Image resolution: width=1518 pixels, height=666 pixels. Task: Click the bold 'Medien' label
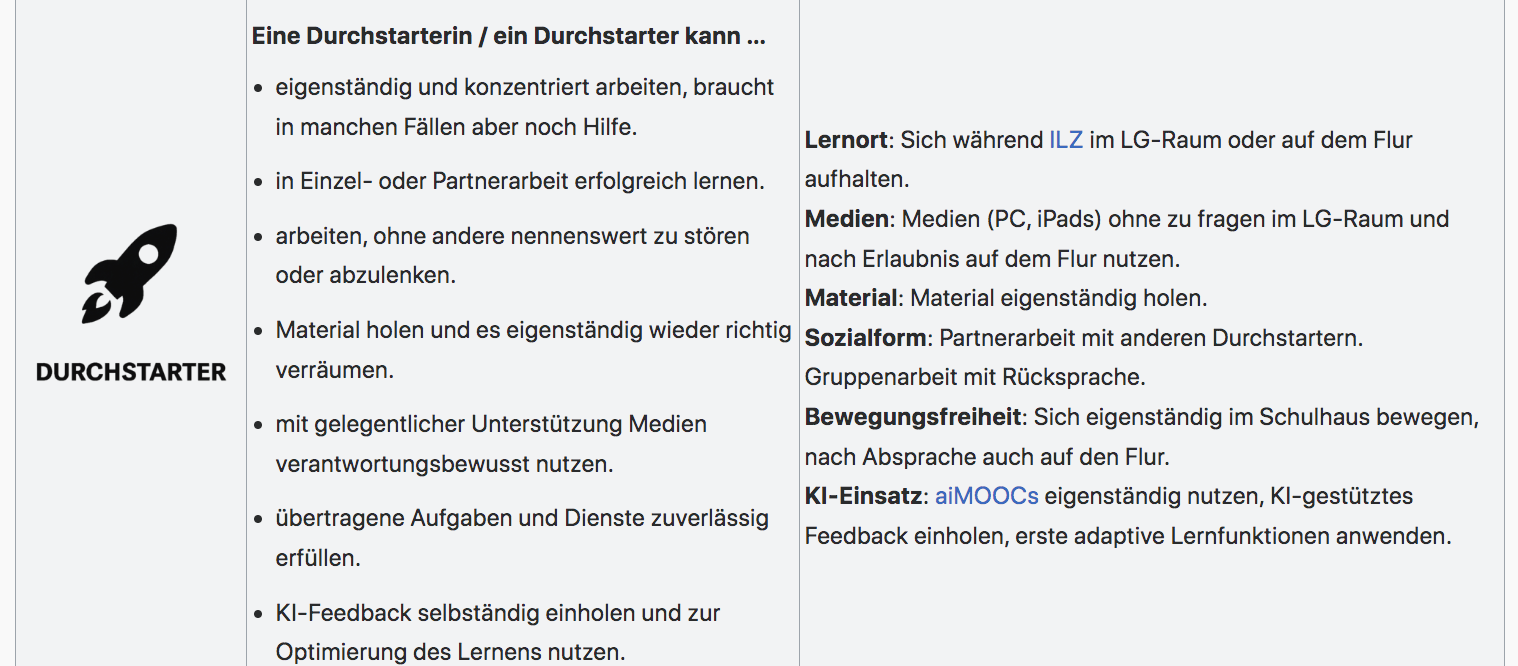847,219
